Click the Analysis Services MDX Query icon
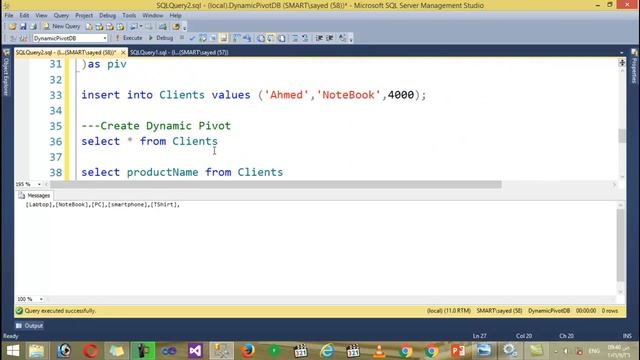 click(x=99, y=27)
